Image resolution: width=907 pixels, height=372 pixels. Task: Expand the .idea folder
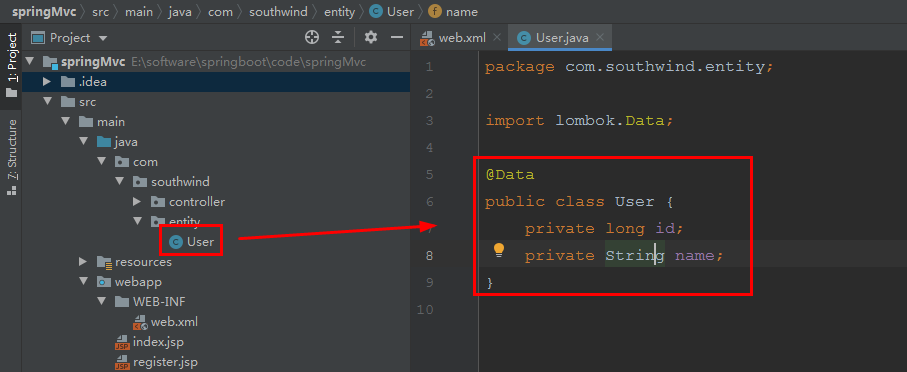click(47, 82)
